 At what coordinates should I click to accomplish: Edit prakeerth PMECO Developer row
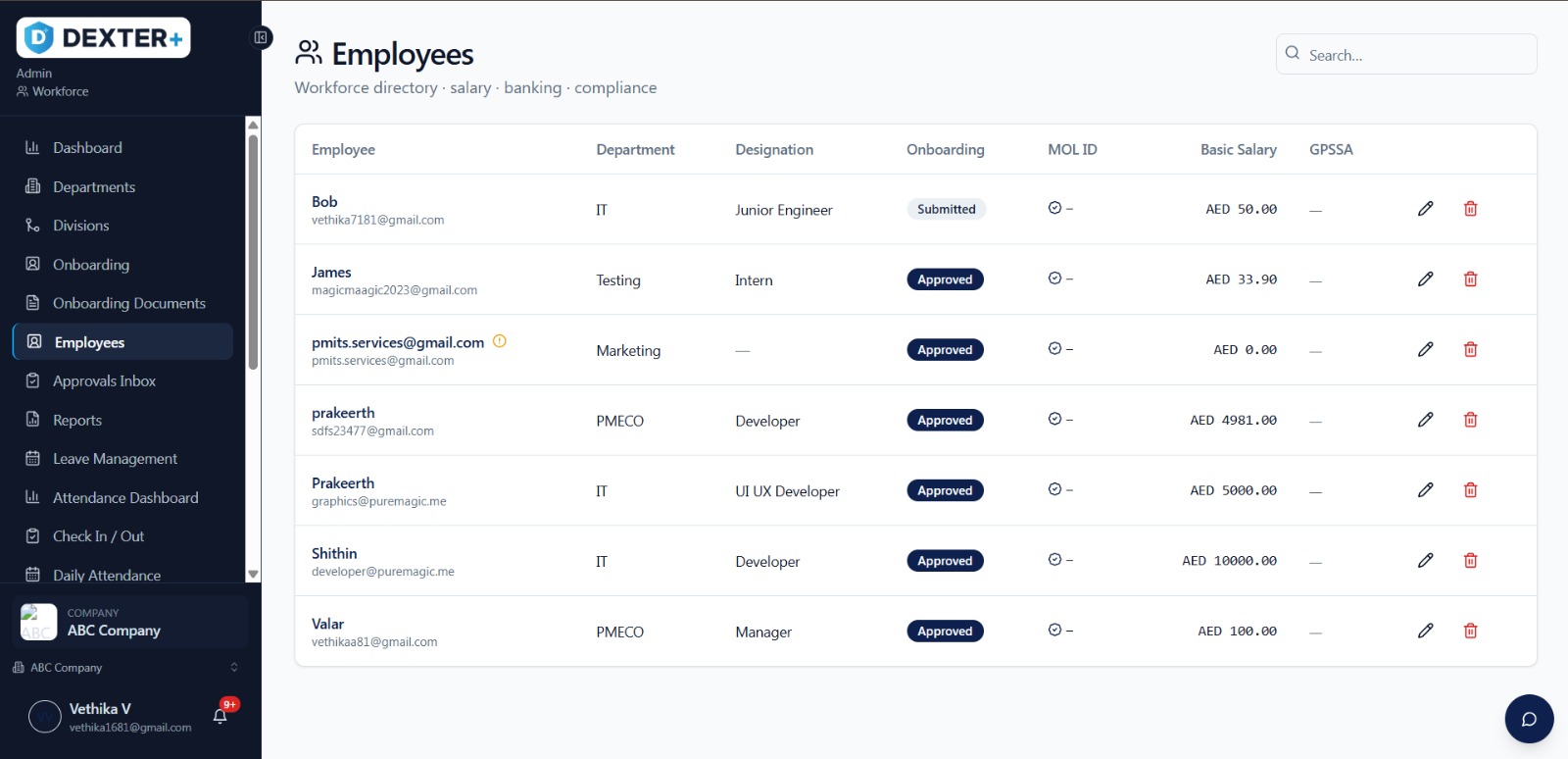point(1425,420)
